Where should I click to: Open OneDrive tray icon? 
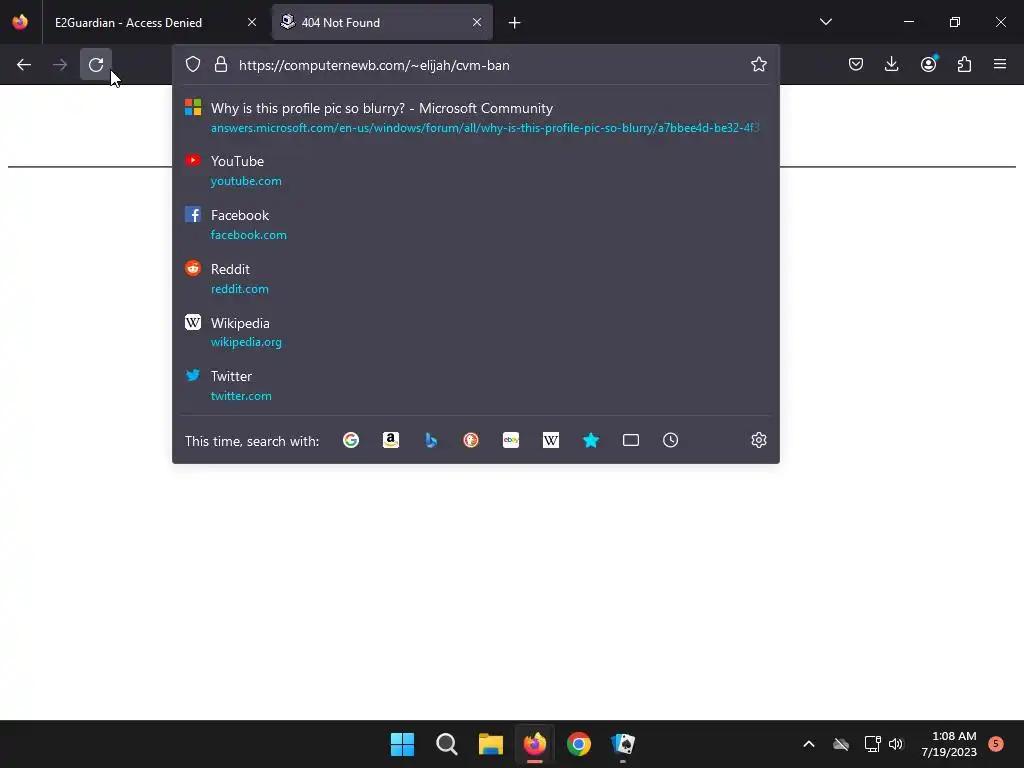[x=840, y=744]
